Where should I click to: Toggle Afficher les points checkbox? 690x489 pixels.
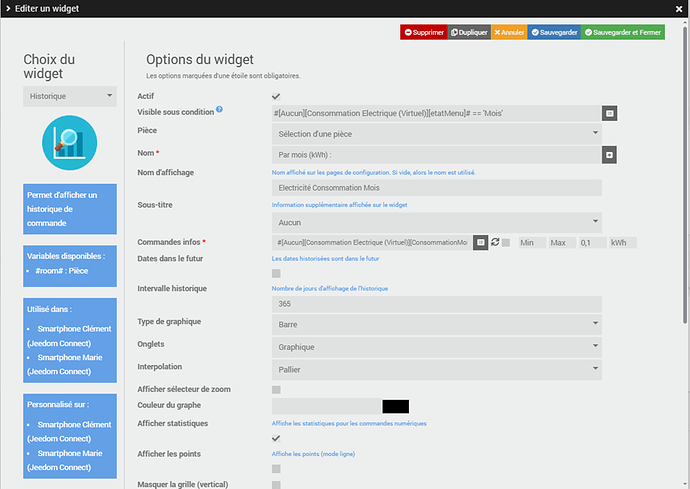pos(276,469)
